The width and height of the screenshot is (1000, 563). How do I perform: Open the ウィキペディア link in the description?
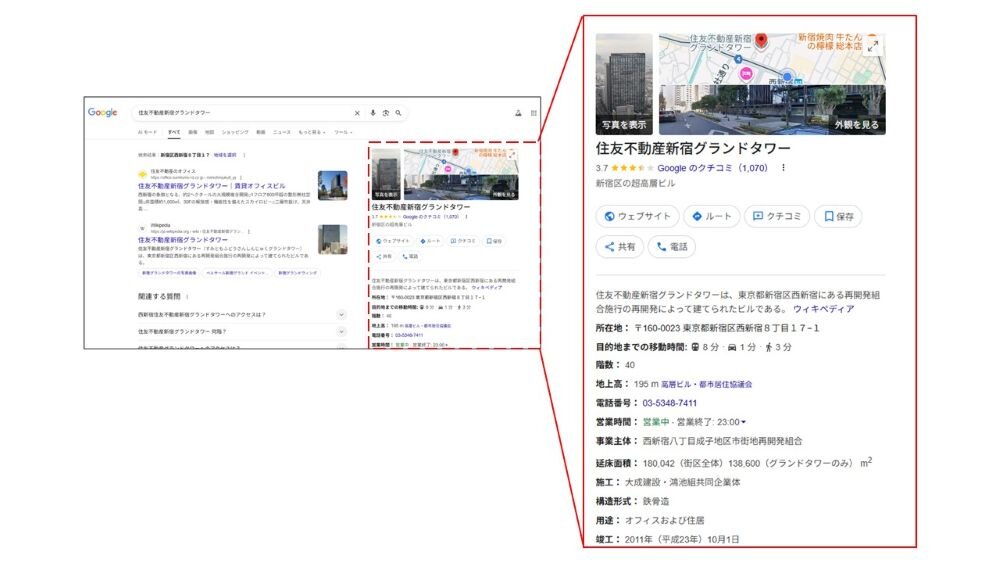823,309
